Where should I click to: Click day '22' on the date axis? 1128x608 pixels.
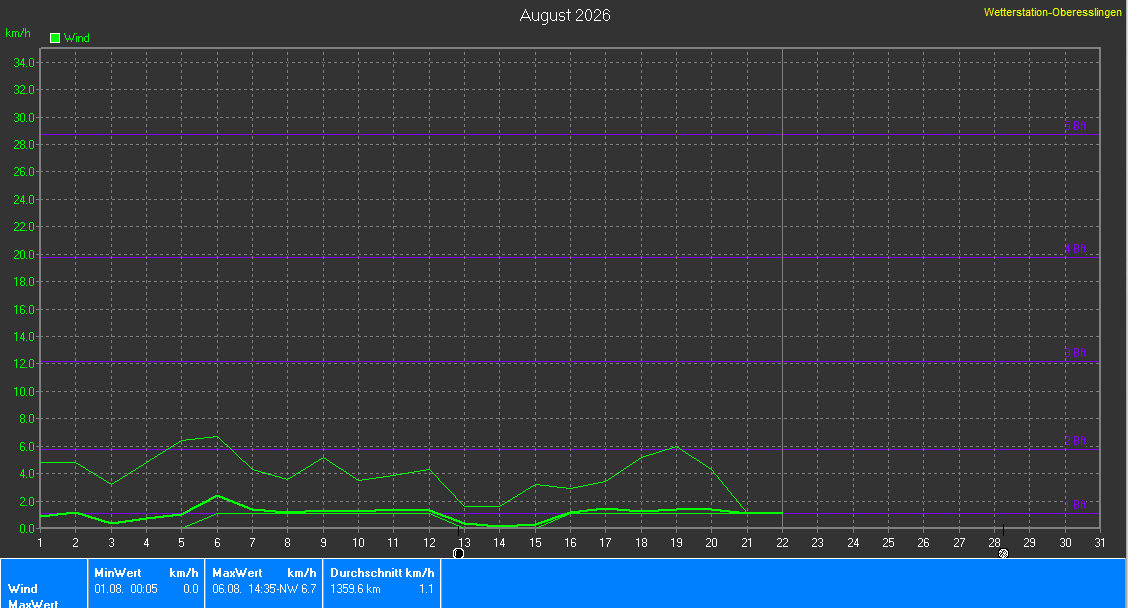[782, 543]
